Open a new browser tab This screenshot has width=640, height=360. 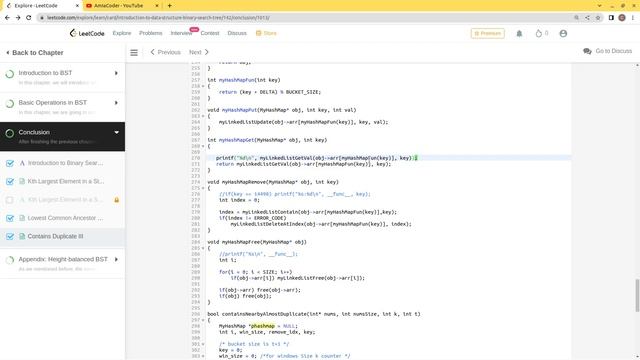tap(169, 6)
